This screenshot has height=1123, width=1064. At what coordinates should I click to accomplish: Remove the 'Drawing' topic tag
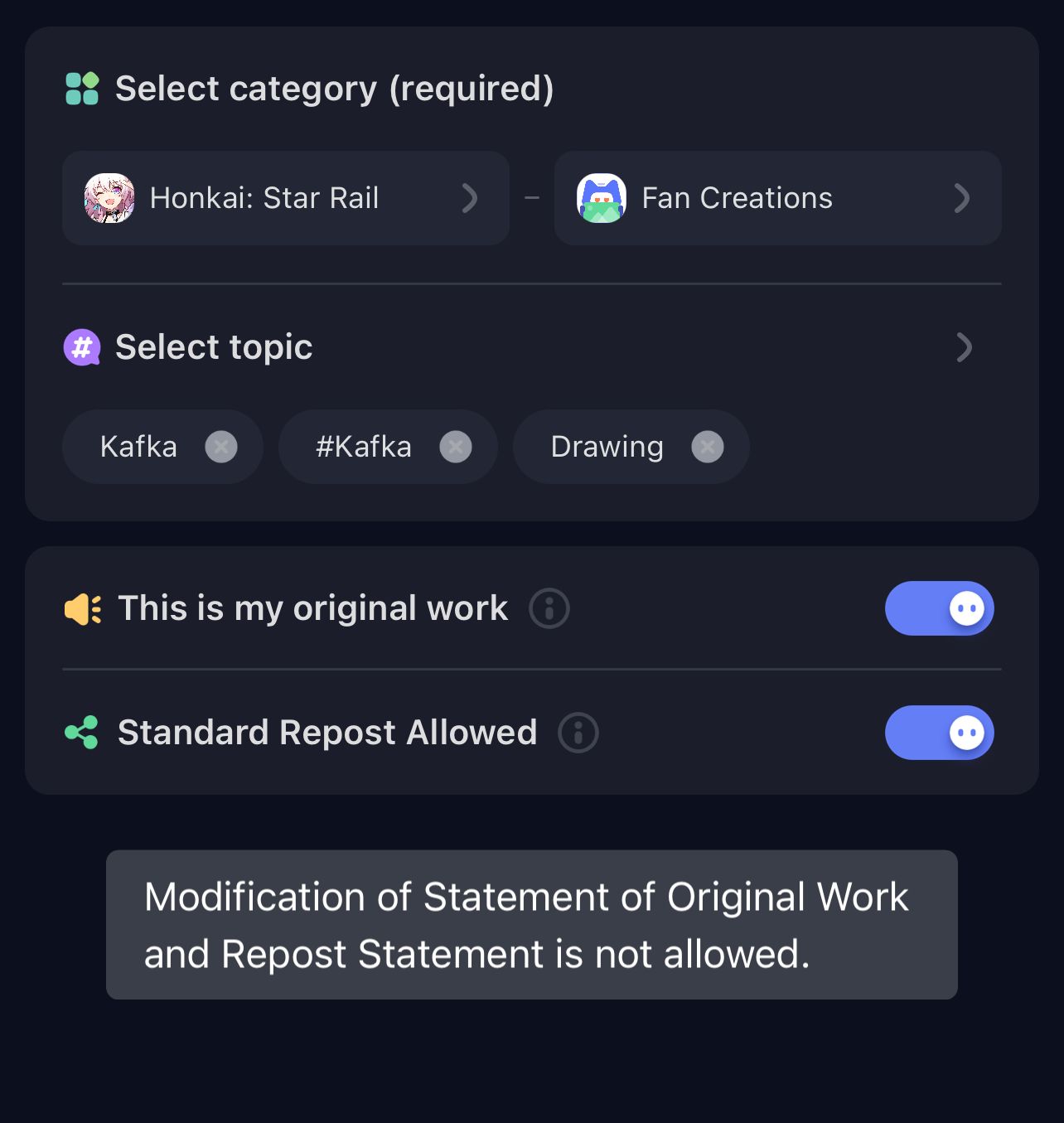coord(708,447)
